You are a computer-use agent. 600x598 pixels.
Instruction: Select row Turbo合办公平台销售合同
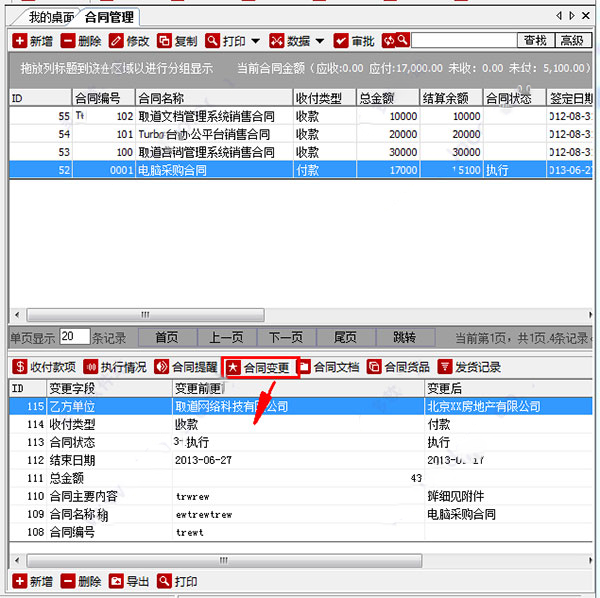(301, 134)
